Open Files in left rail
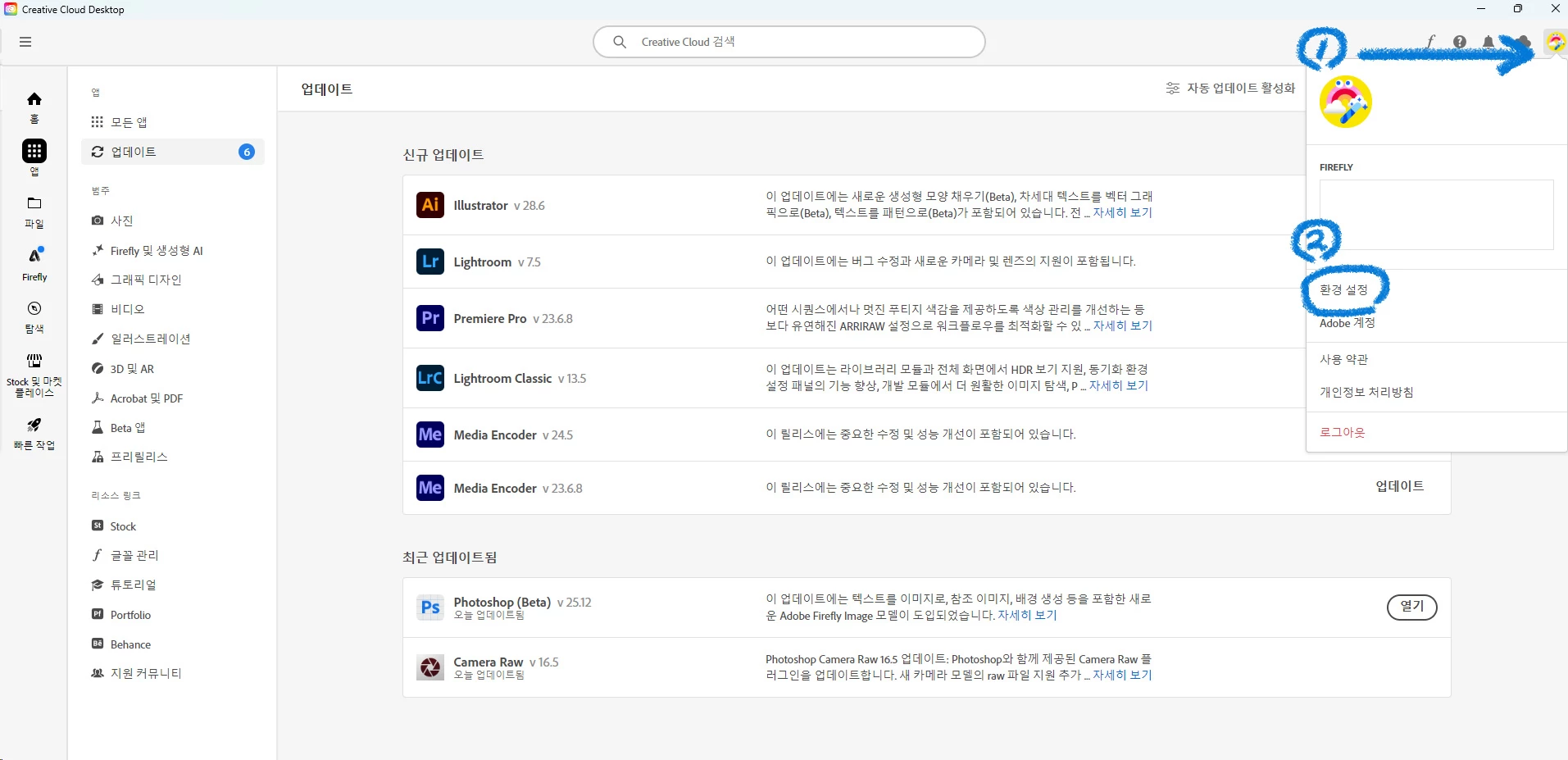Image resolution: width=1568 pixels, height=760 pixels. 34,212
